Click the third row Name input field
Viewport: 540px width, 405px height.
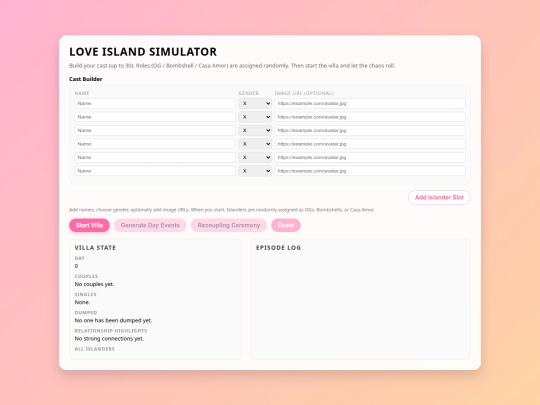tap(155, 130)
